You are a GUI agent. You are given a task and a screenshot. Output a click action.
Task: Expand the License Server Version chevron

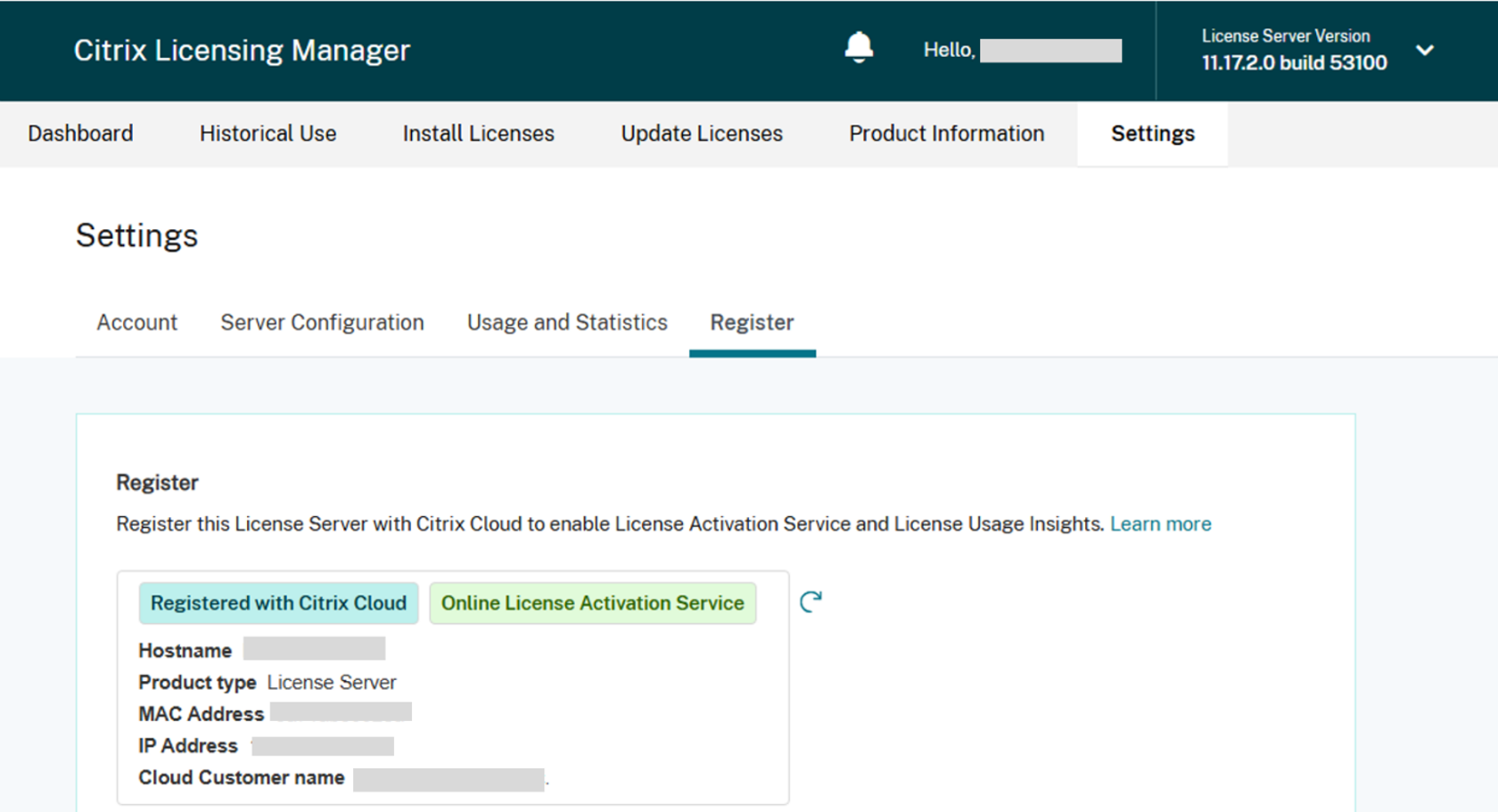click(x=1425, y=50)
